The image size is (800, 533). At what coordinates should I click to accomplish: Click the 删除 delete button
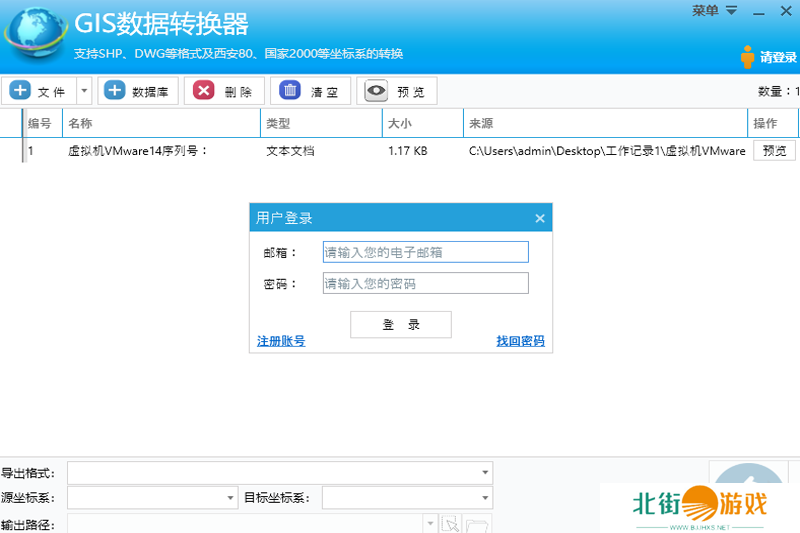(x=224, y=92)
